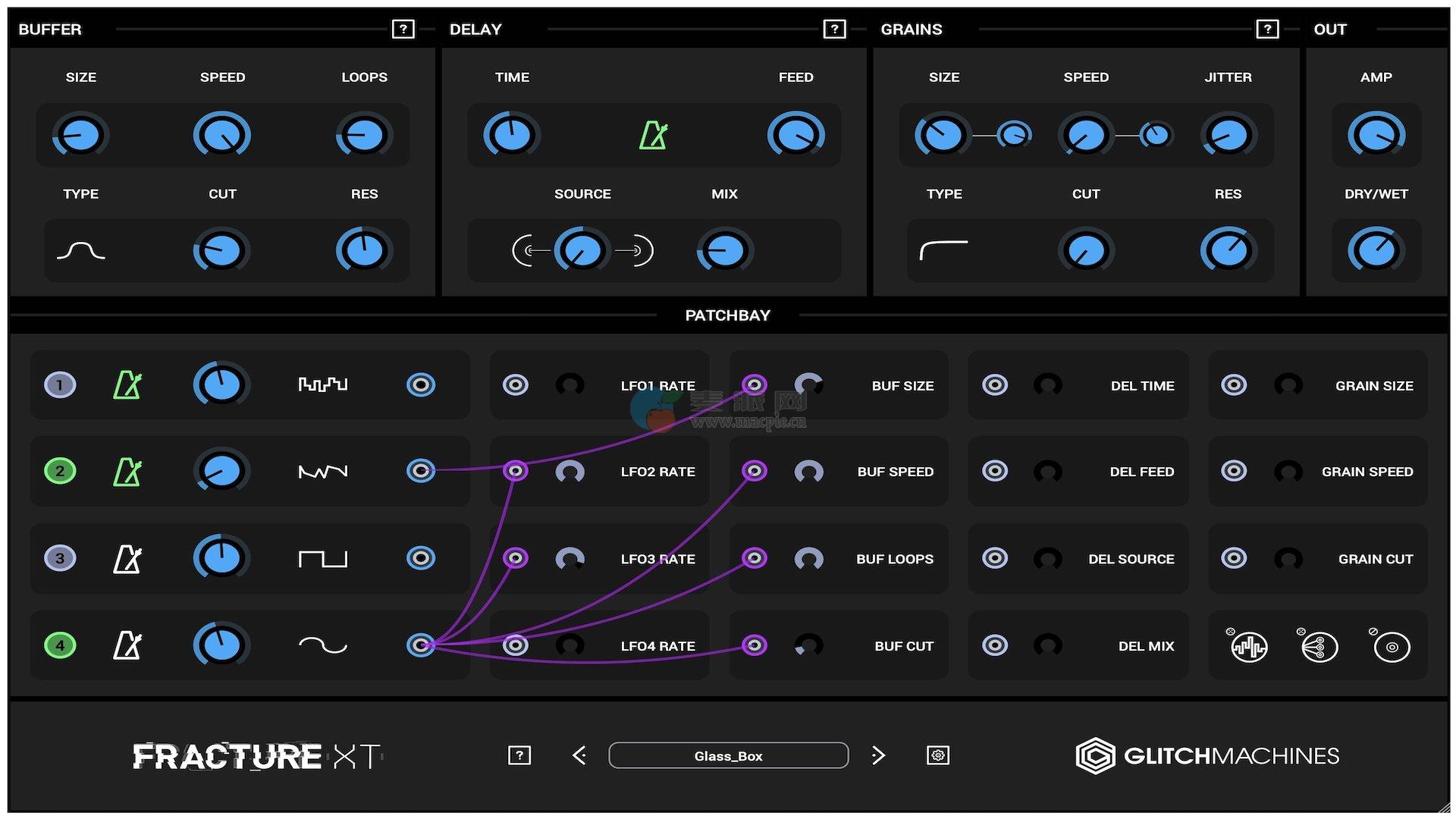Click the Buffer SPEED knob
1456x819 pixels.
coord(222,135)
